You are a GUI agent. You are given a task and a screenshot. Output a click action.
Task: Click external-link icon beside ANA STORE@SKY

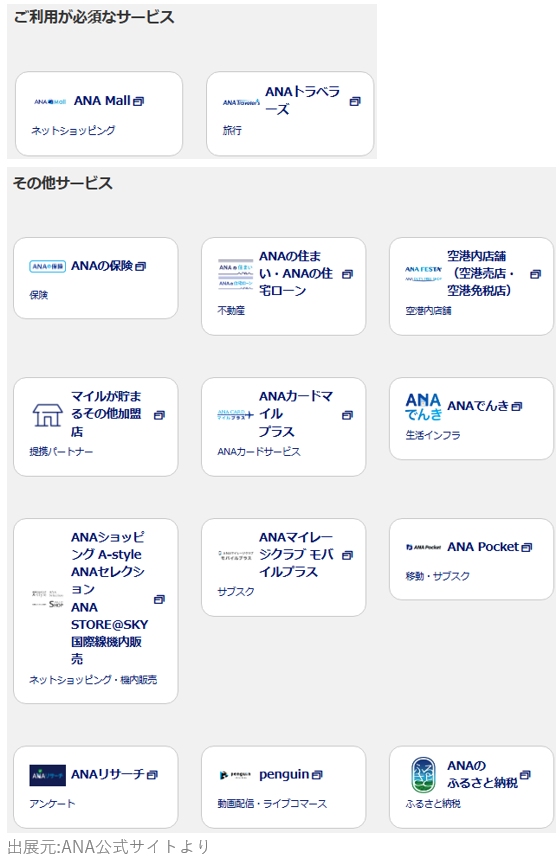pyautogui.click(x=159, y=599)
